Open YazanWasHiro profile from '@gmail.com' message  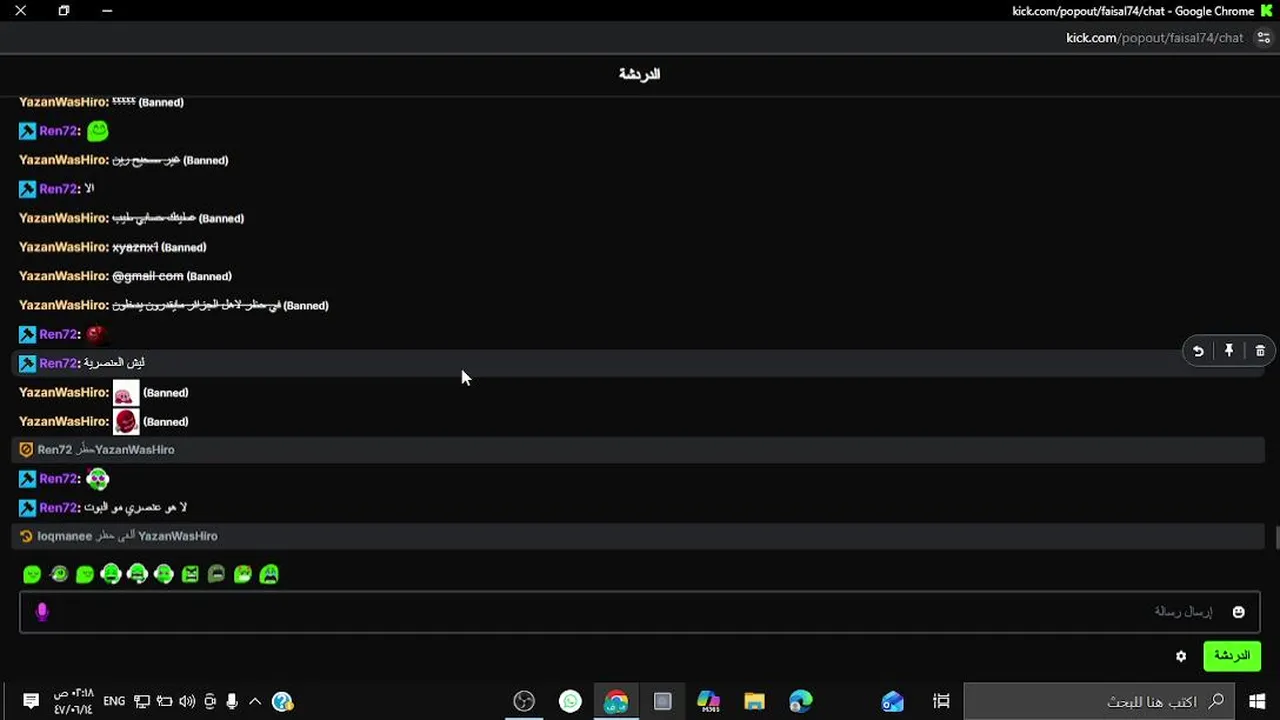click(62, 276)
